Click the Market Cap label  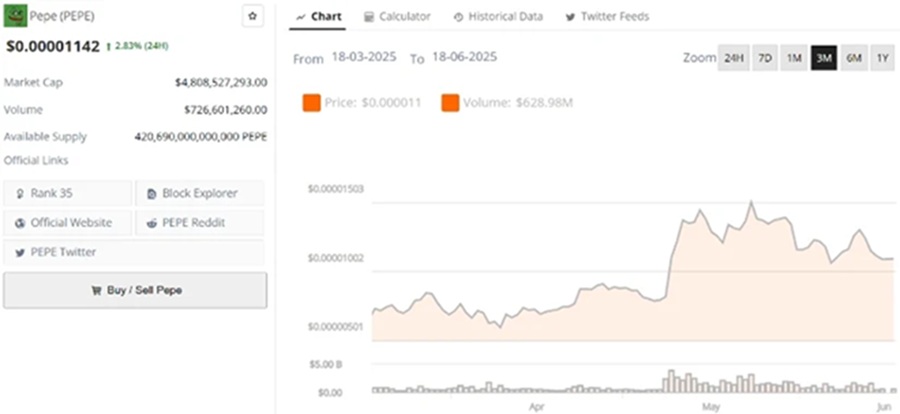[x=33, y=83]
